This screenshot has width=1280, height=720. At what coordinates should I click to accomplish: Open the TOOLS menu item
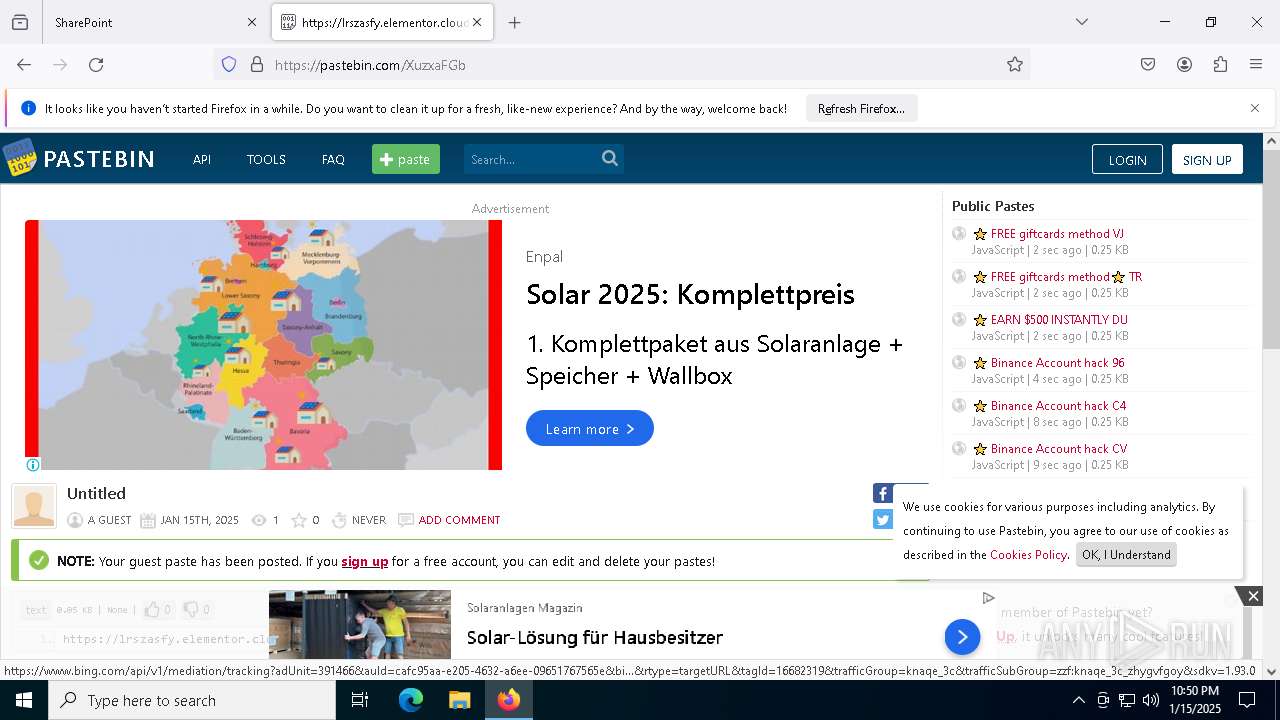tap(266, 159)
